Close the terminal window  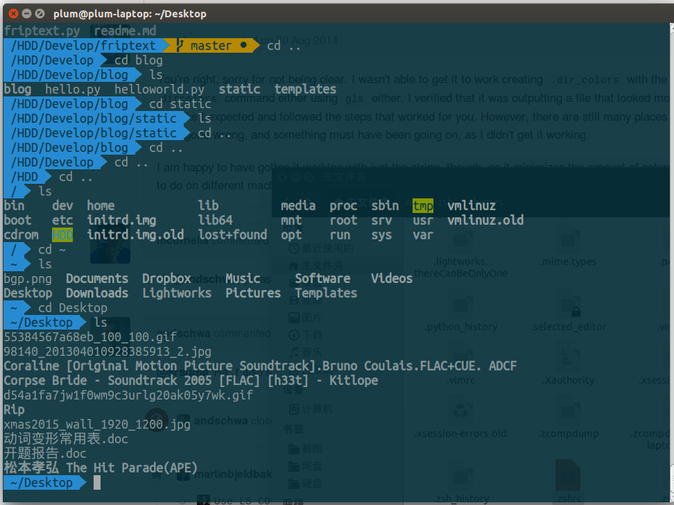point(11,13)
